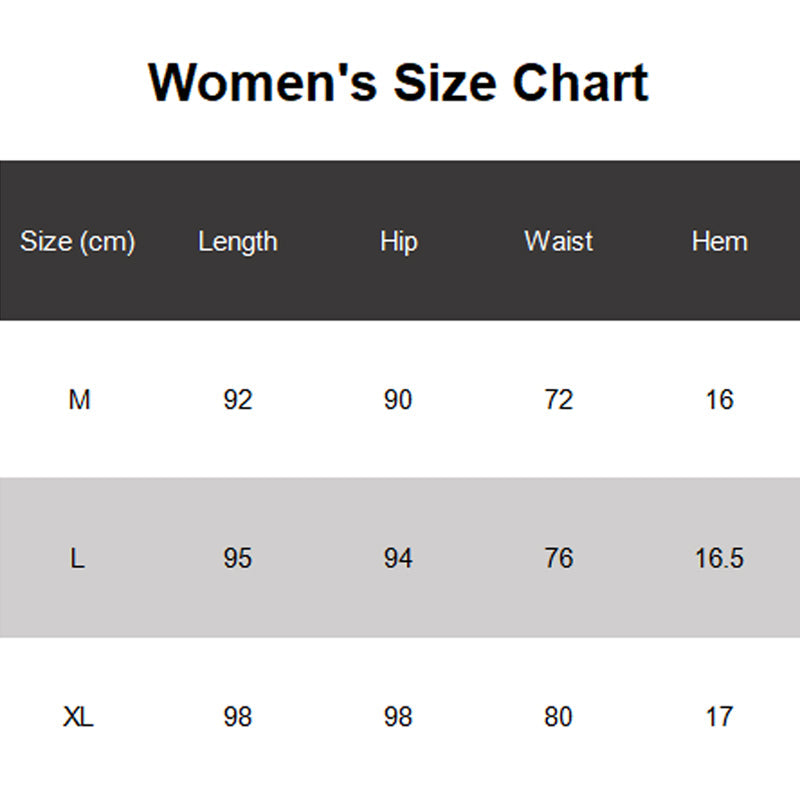800x796 pixels.
Task: Click the L length value 95
Action: pyautogui.click(x=238, y=558)
